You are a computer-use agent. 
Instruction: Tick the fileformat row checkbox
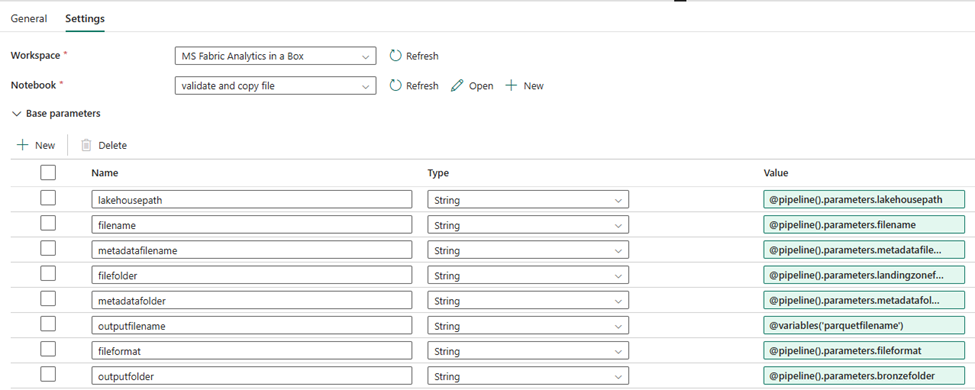(48, 350)
